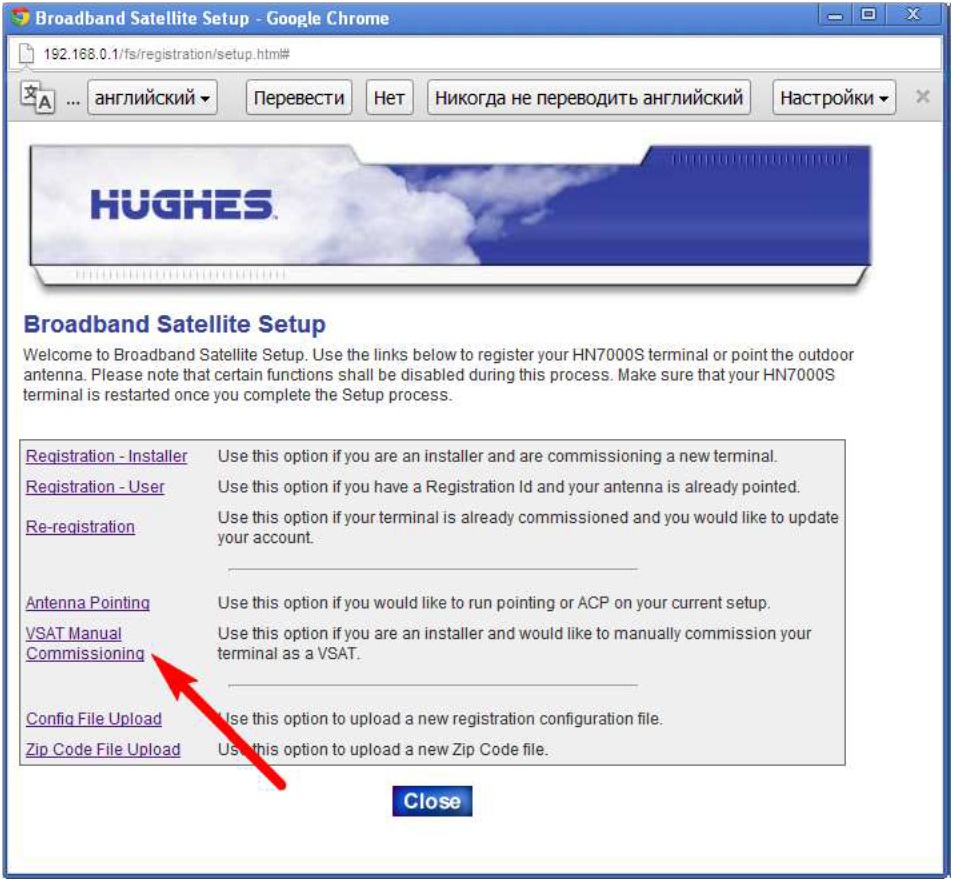Click the Hughes logo banner
The height and width of the screenshot is (881, 953).
point(450,214)
